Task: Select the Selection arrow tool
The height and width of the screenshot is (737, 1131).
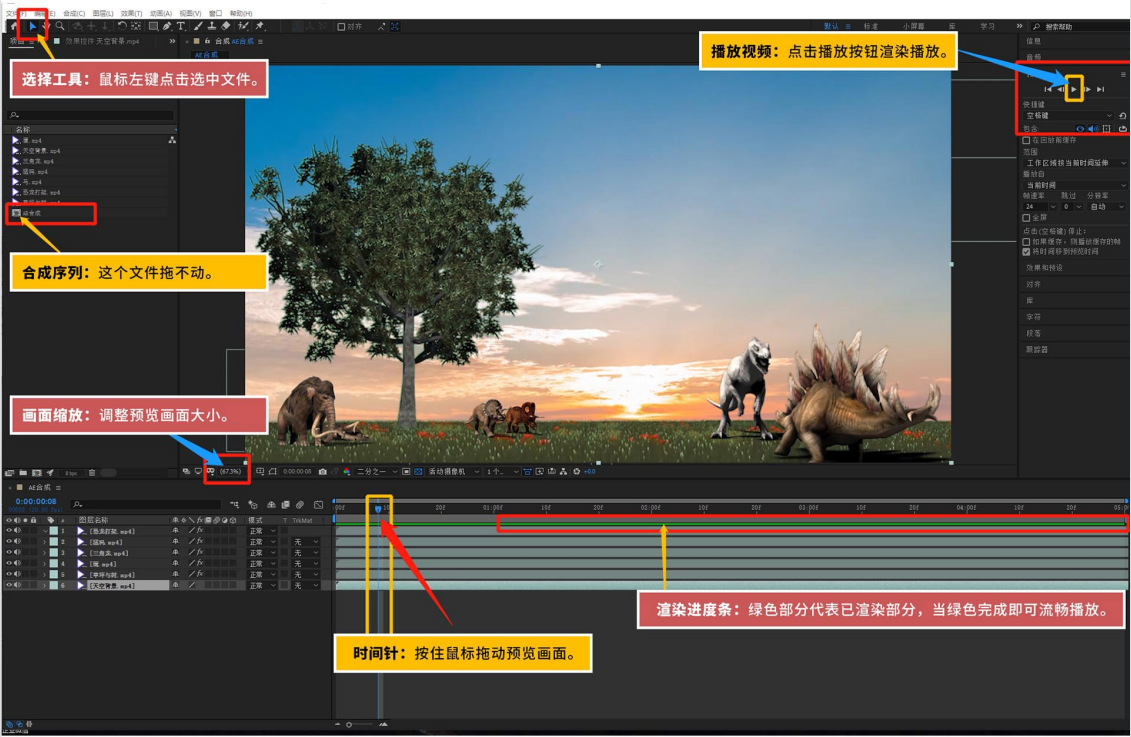Action: pyautogui.click(x=32, y=26)
